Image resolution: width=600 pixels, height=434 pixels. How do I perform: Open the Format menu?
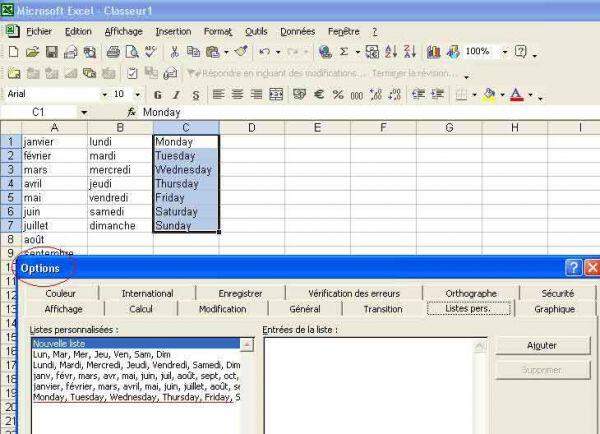point(217,31)
